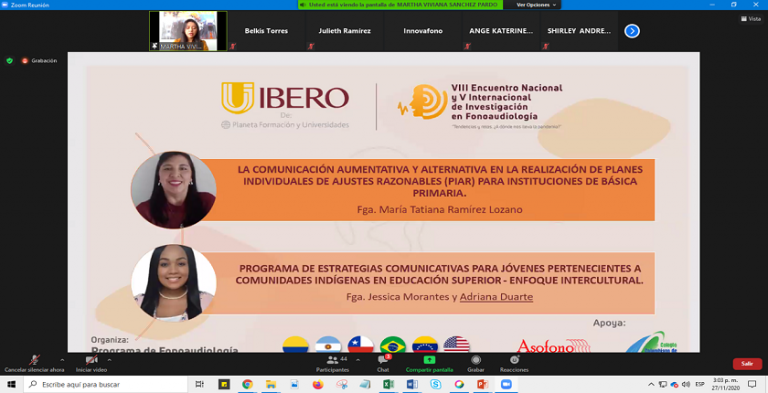Select Julieth Ramírez participant tile
The image size is (768, 393).
coord(344,31)
